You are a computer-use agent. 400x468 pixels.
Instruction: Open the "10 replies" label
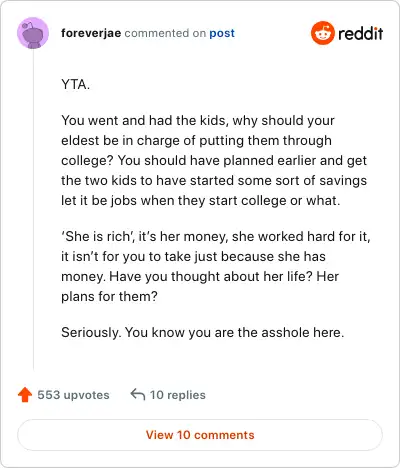click(178, 395)
